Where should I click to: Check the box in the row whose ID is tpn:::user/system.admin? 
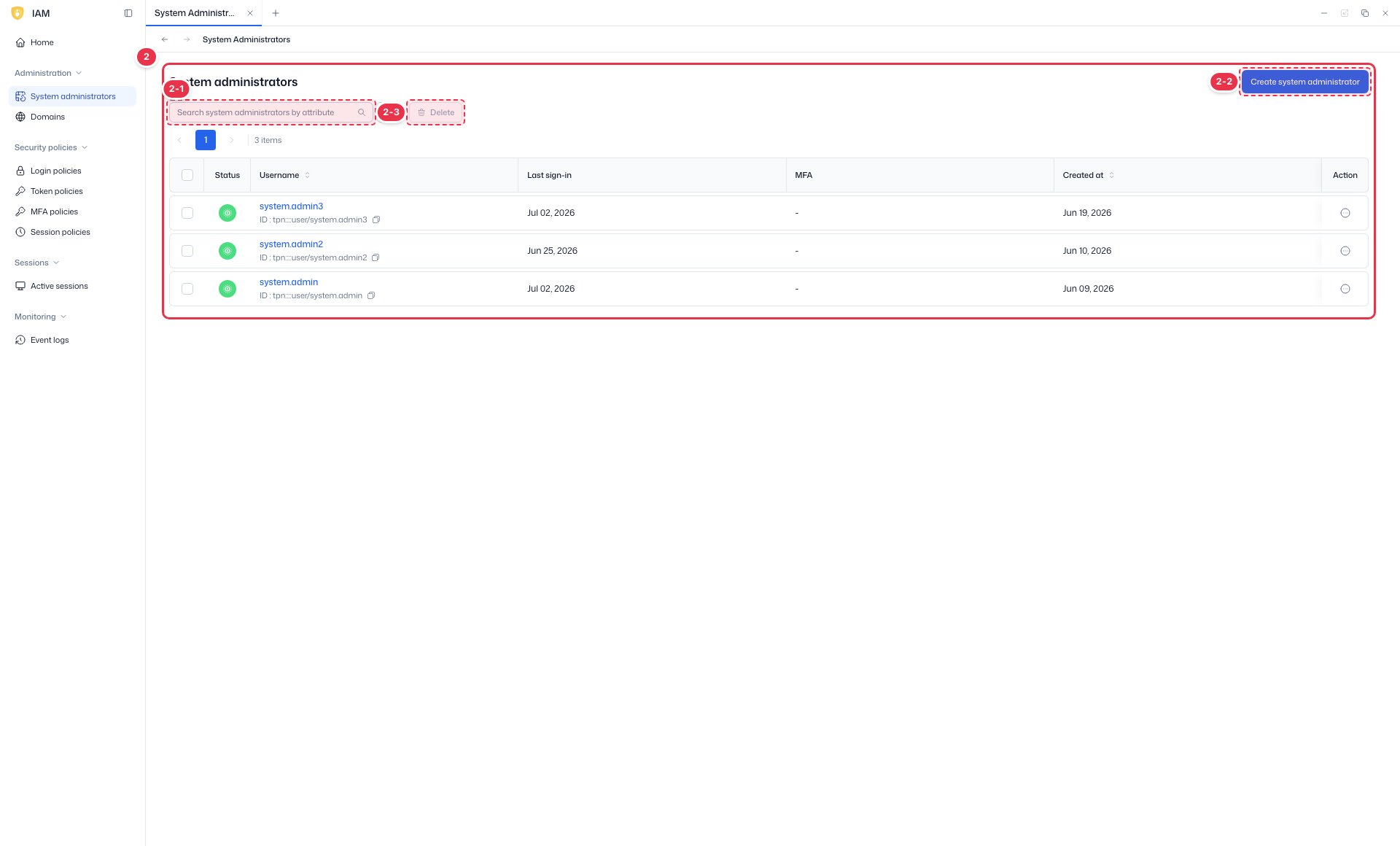pos(187,289)
